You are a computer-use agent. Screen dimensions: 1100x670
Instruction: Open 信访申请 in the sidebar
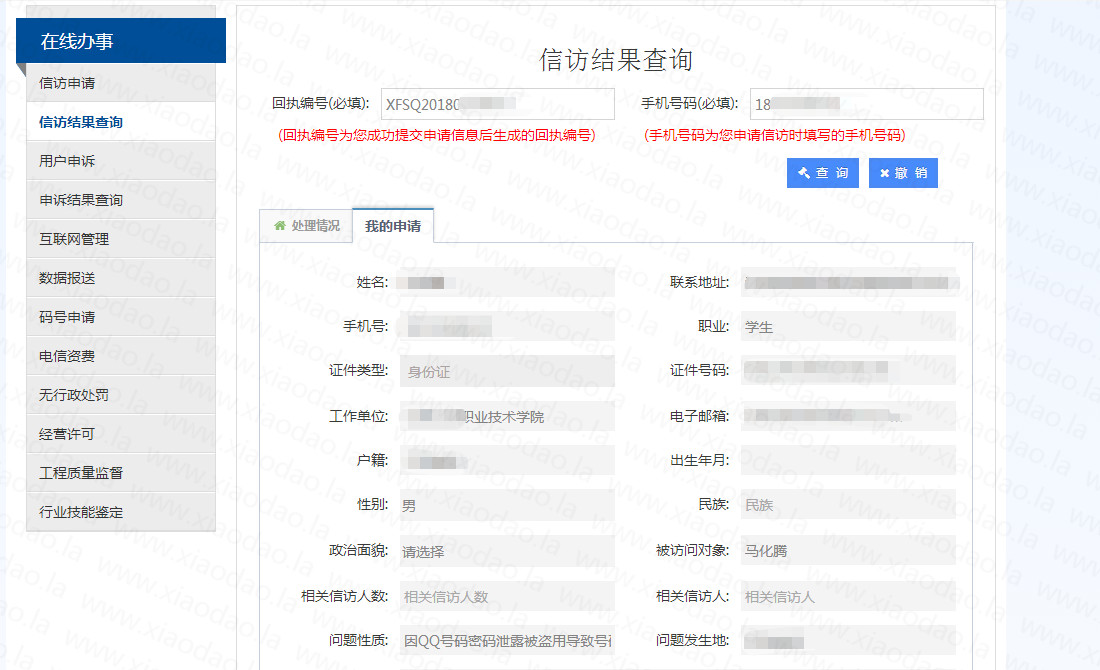(121, 83)
